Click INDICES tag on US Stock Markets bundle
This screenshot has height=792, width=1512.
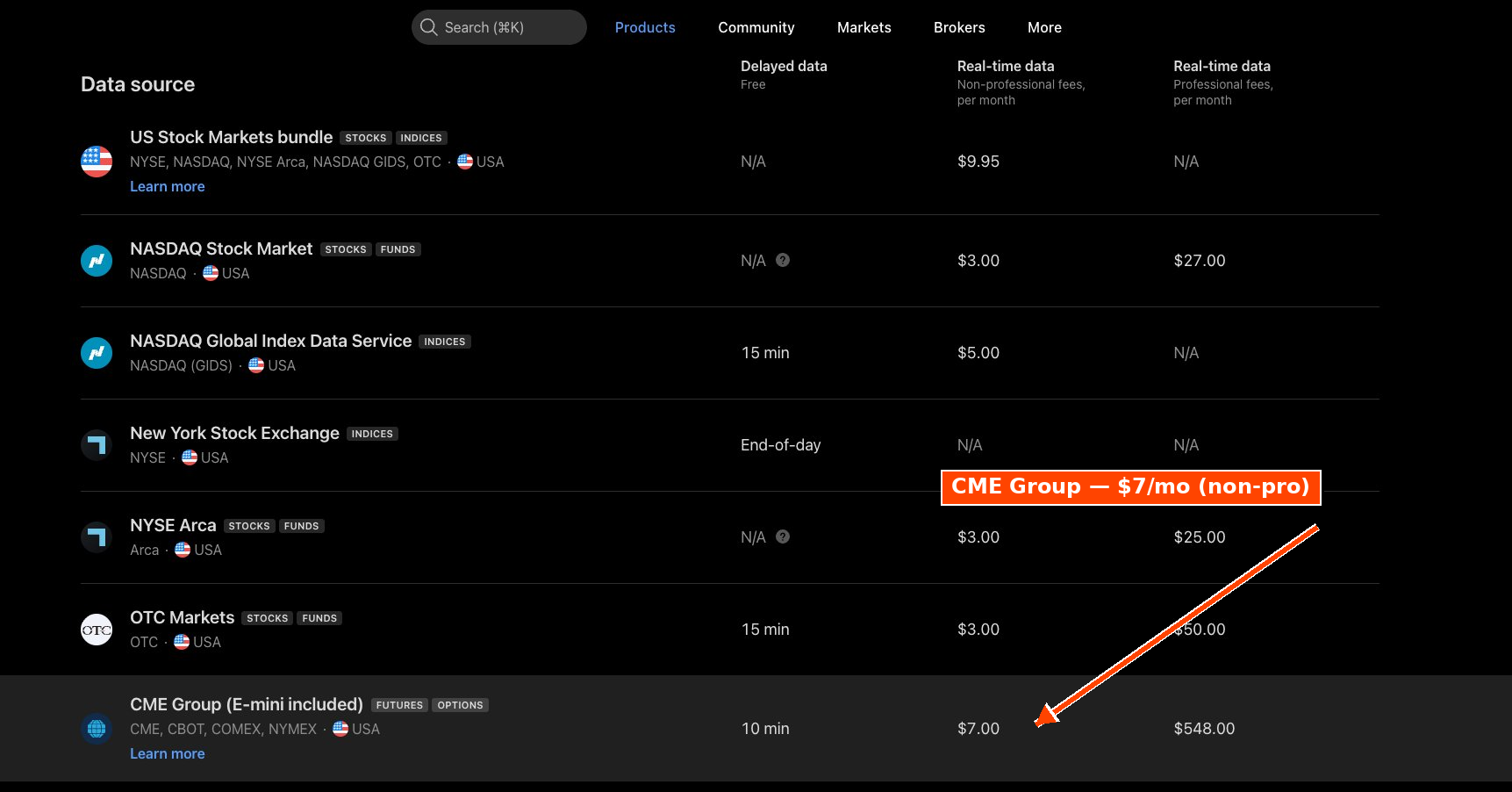click(421, 138)
